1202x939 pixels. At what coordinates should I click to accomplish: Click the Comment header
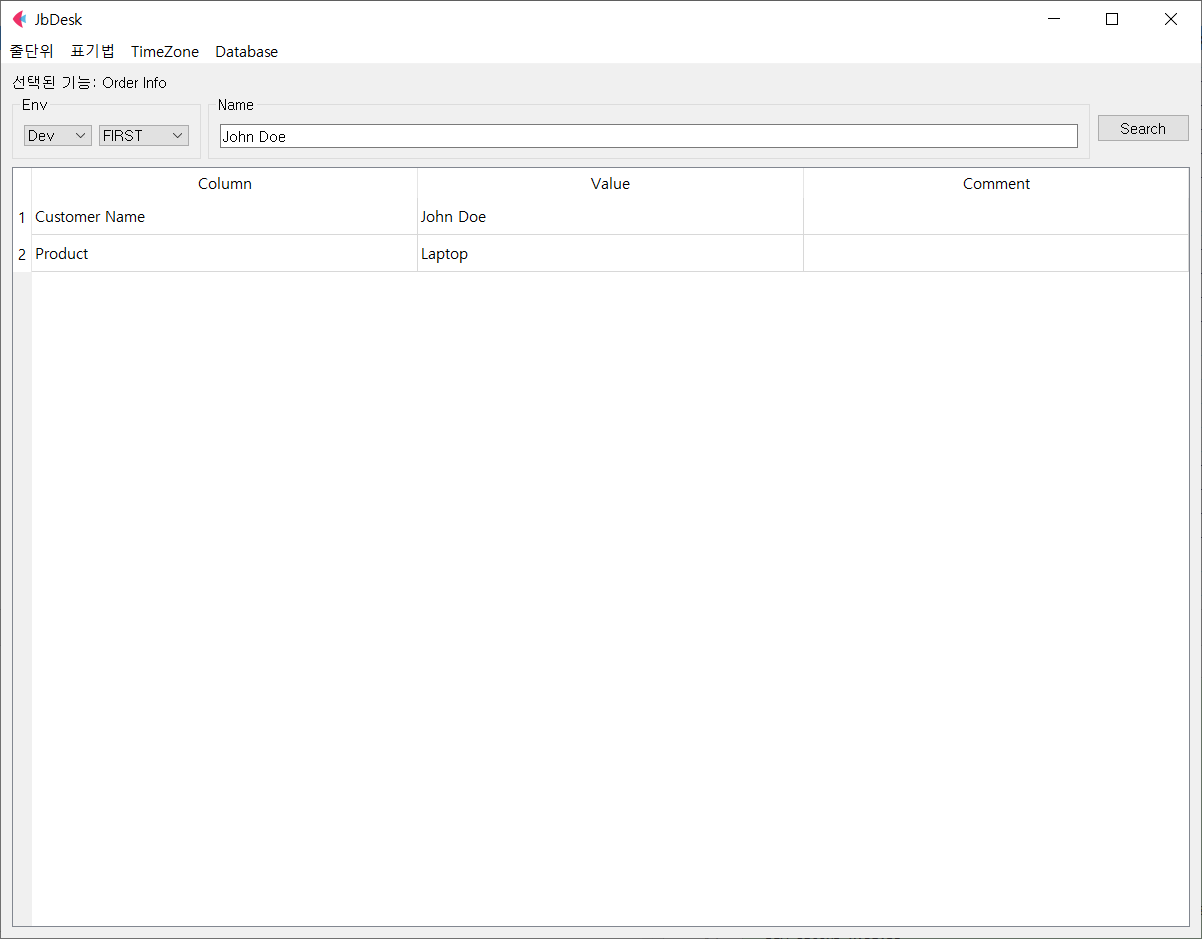996,184
